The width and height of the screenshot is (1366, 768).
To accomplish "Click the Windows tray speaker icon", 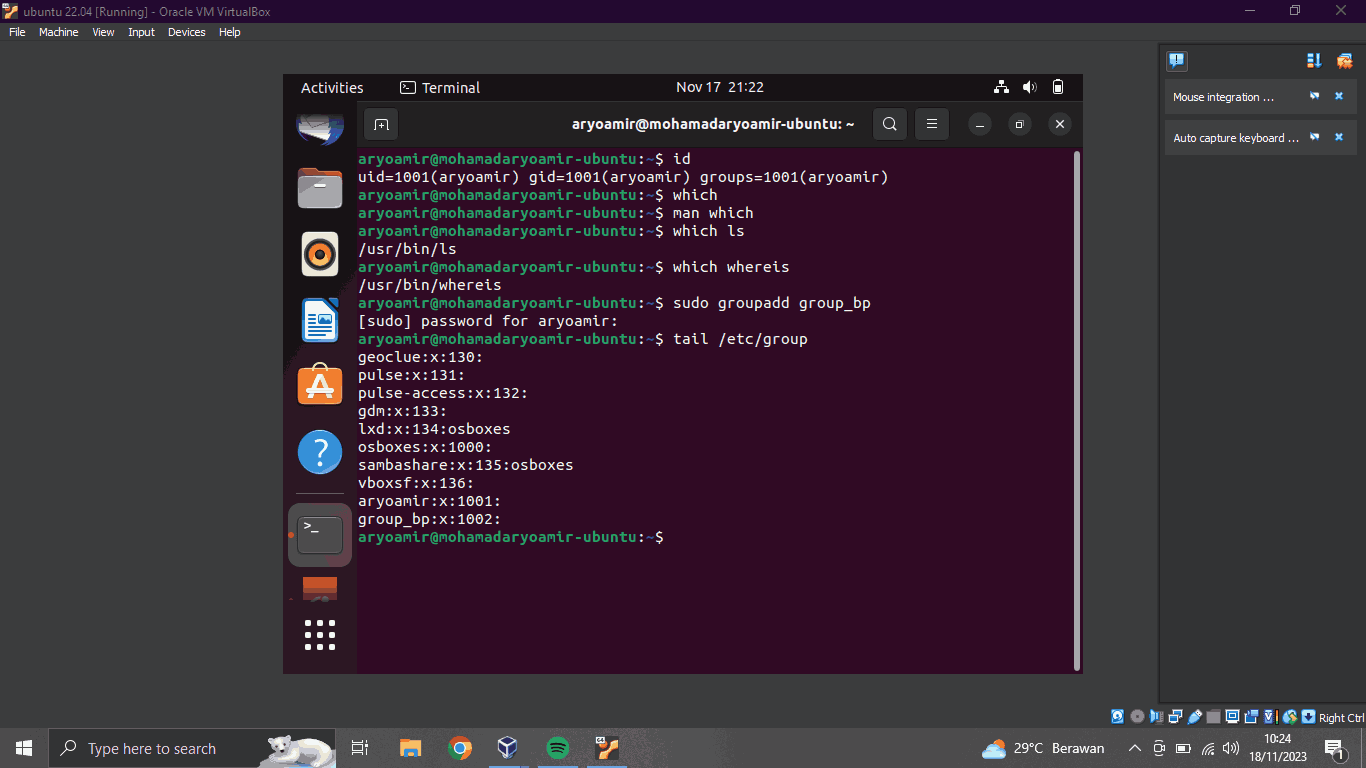I will coord(1231,748).
